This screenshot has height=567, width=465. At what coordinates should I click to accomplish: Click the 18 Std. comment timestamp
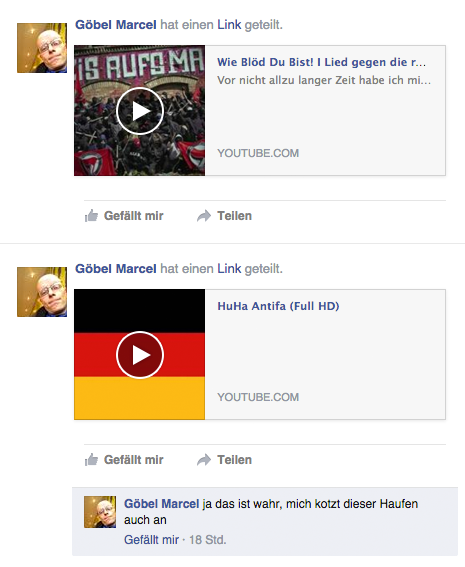(x=208, y=540)
